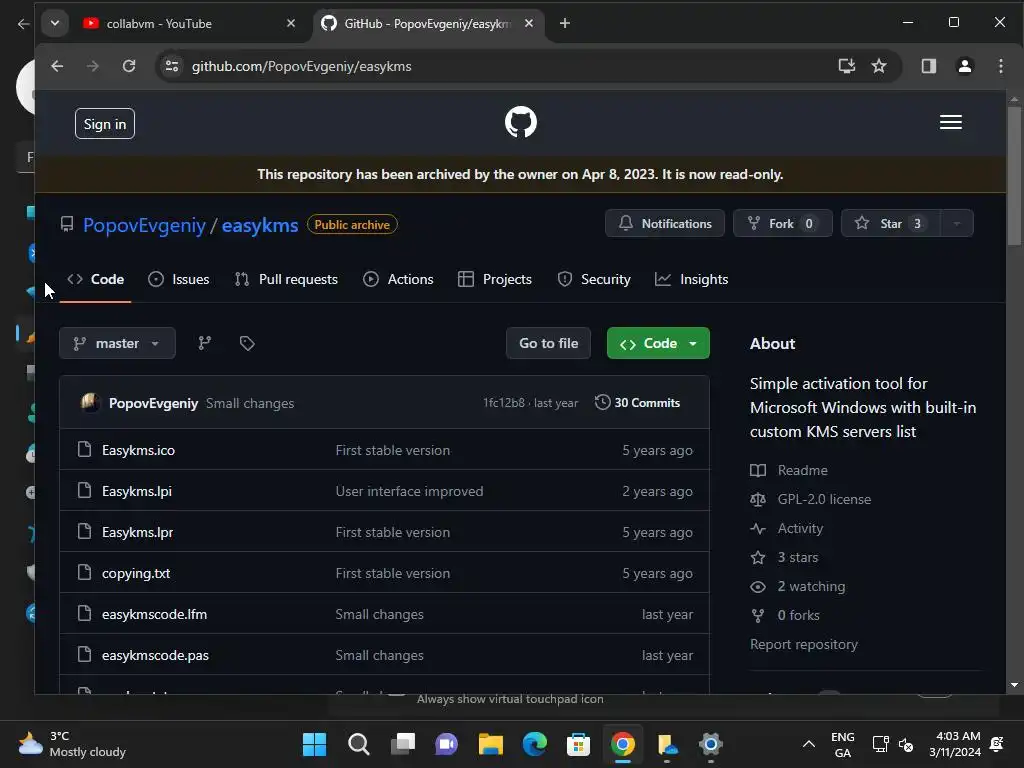Open the Easykms.lpi file

point(136,491)
